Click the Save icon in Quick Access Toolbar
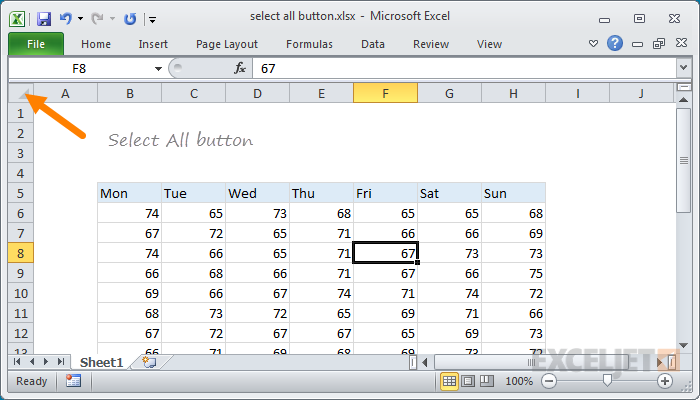The image size is (700, 400). pyautogui.click(x=44, y=19)
